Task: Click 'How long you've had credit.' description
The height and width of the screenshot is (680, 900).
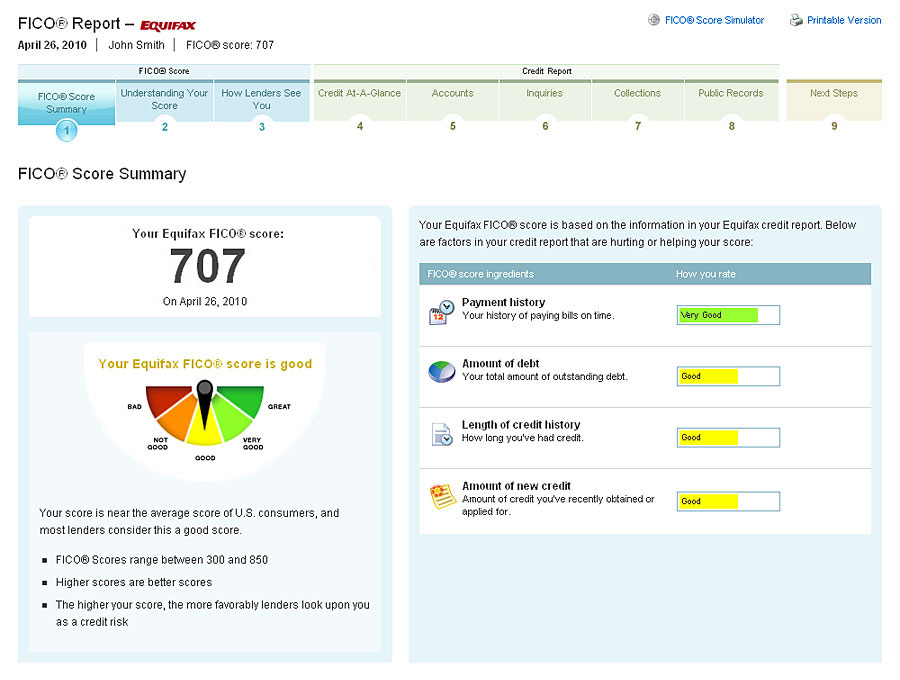Action: coord(523,438)
